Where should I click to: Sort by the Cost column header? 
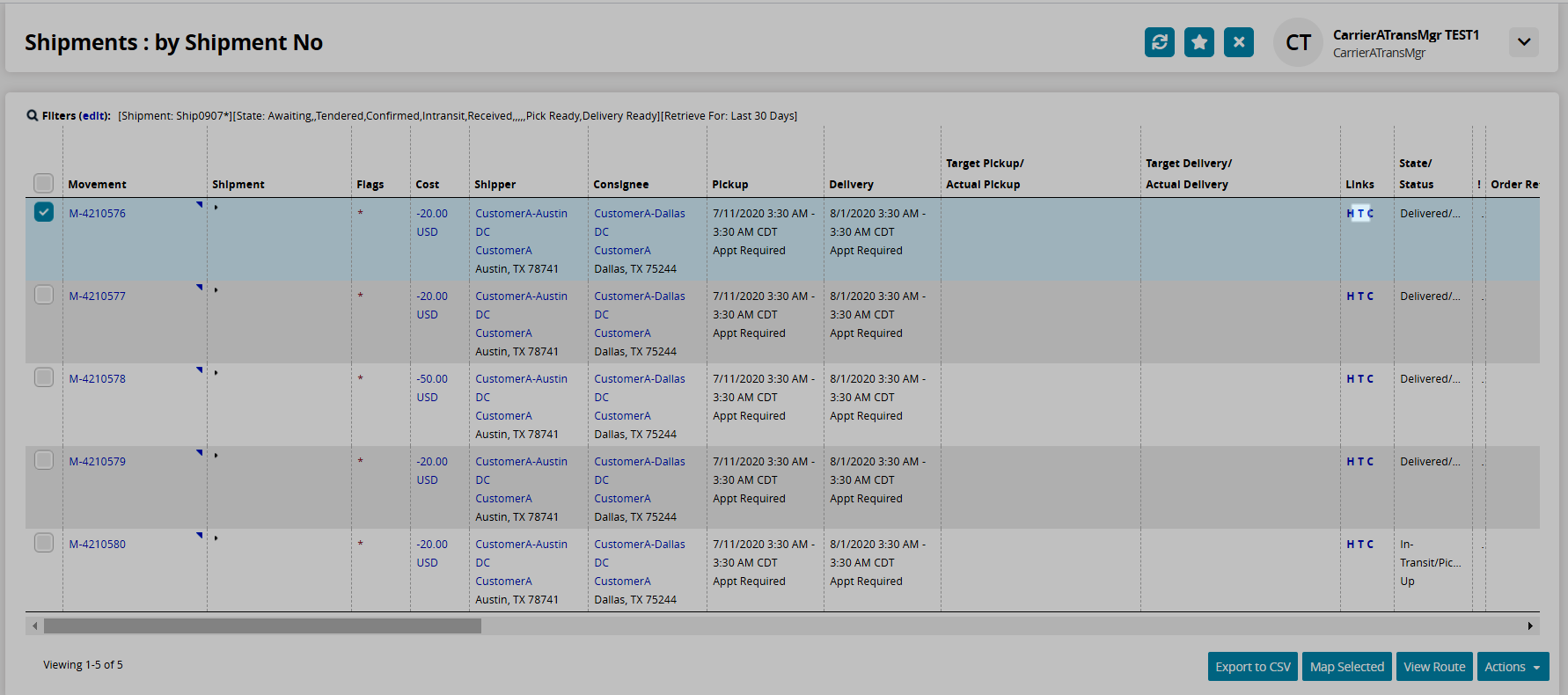pyautogui.click(x=427, y=185)
